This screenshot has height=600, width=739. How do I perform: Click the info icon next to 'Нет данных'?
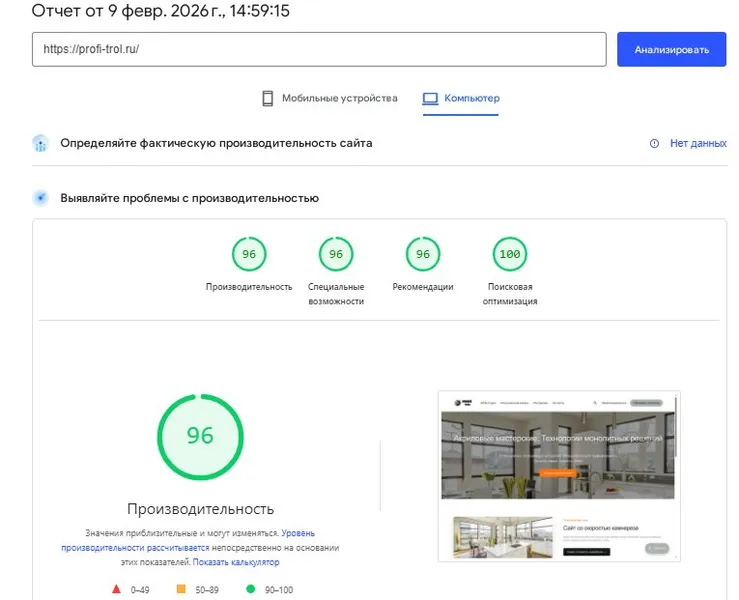pos(655,143)
